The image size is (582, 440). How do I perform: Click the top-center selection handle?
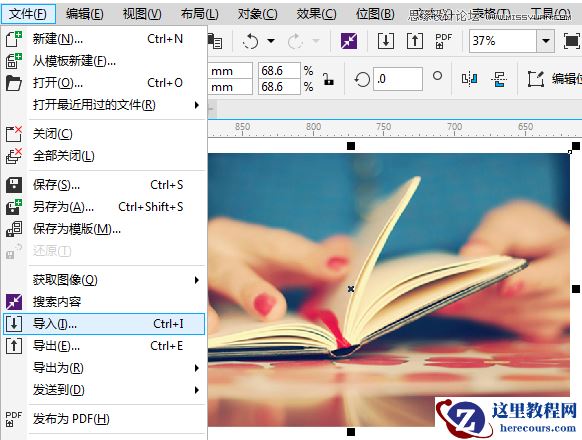pos(351,146)
